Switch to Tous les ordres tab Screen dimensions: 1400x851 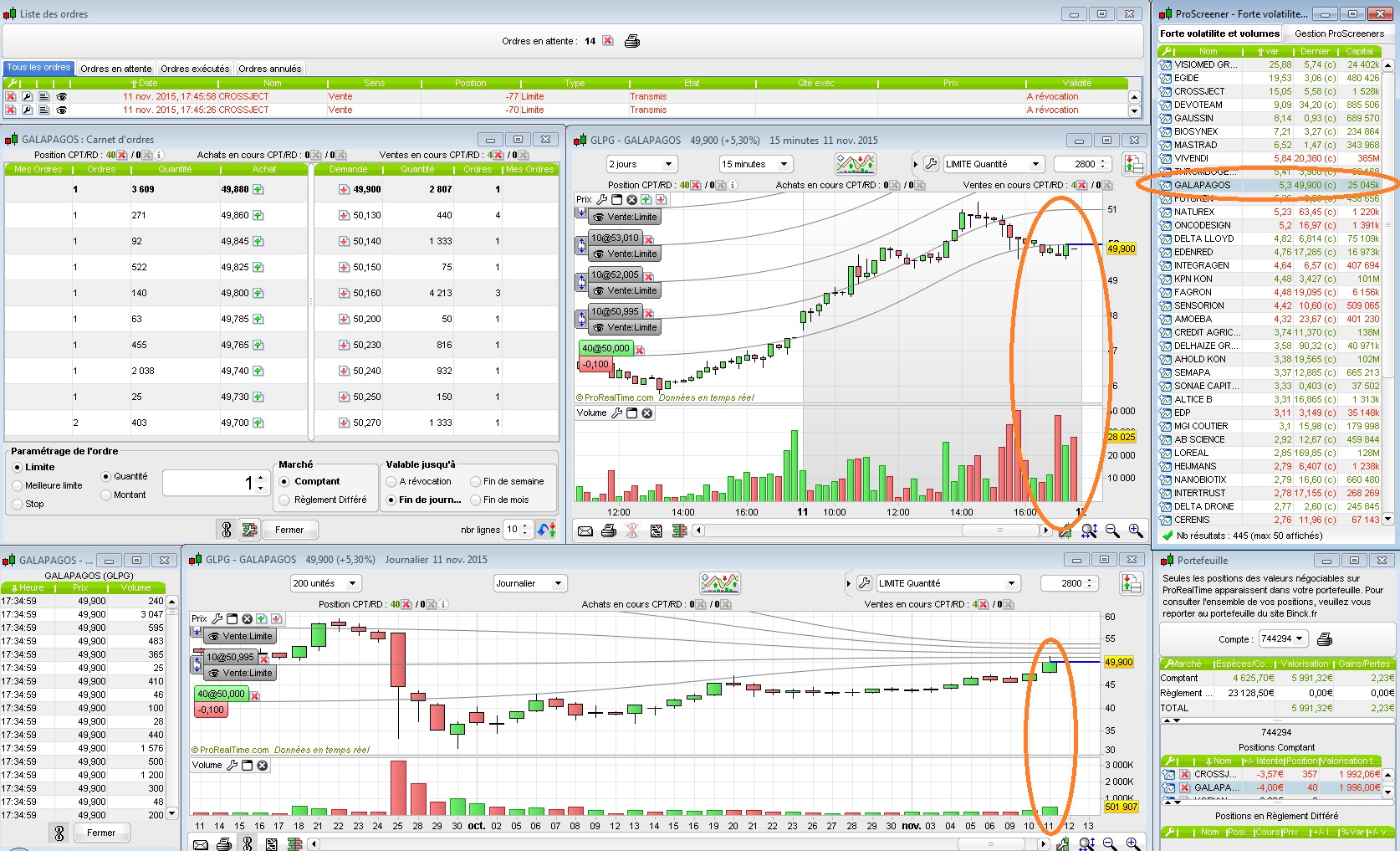tap(39, 68)
